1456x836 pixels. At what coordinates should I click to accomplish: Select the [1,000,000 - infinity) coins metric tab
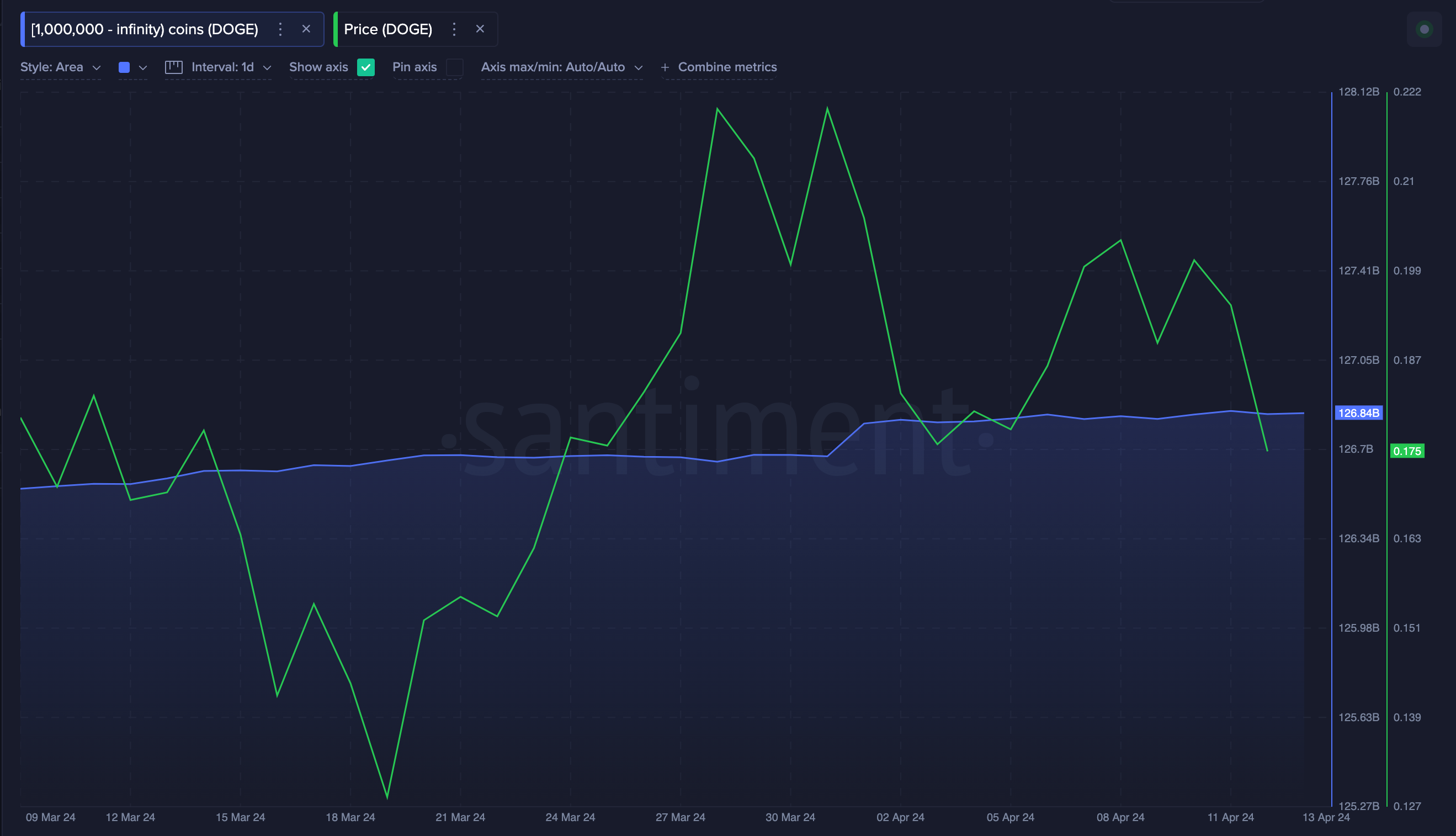pos(144,29)
